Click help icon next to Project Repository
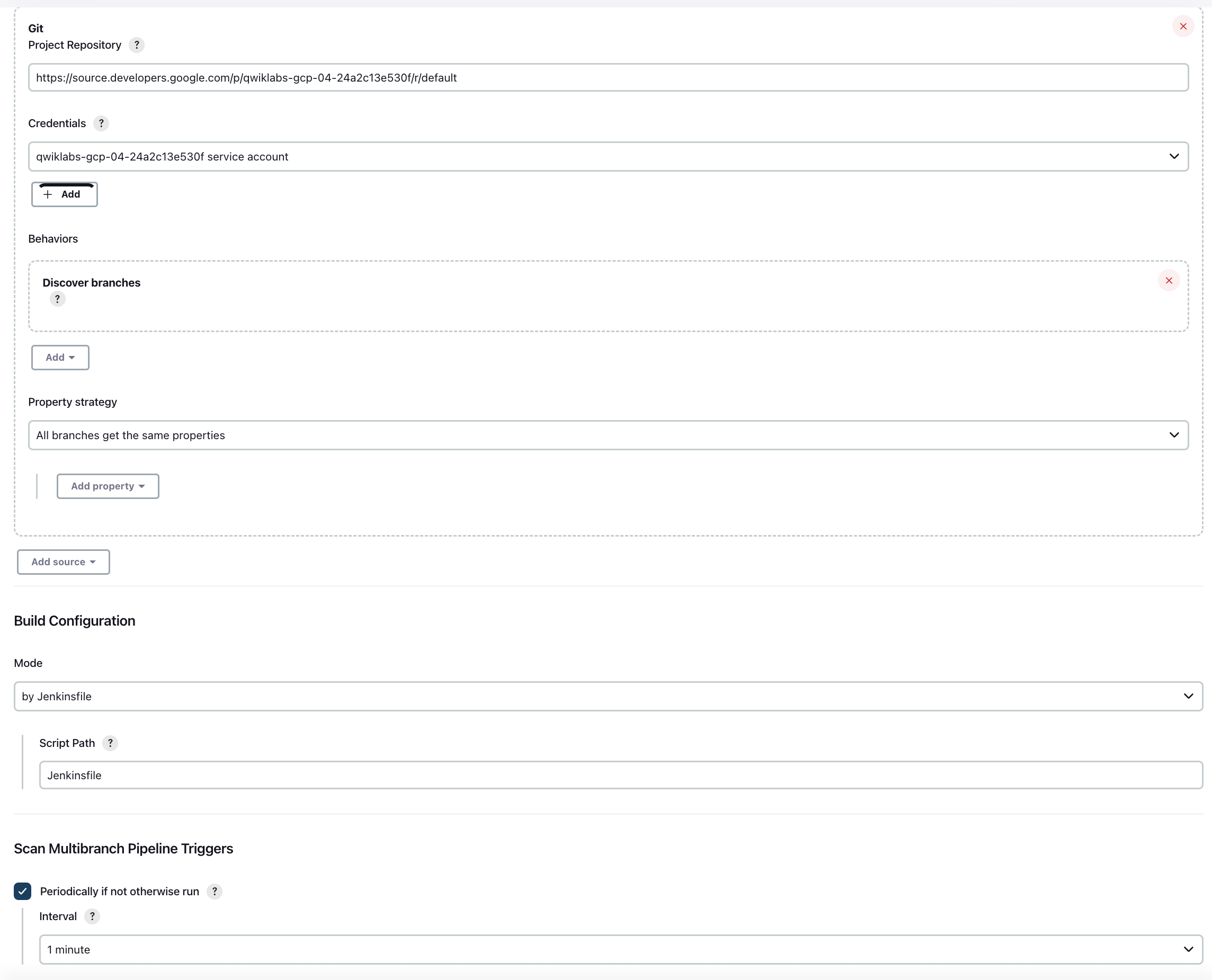The height and width of the screenshot is (980, 1212). pos(136,45)
